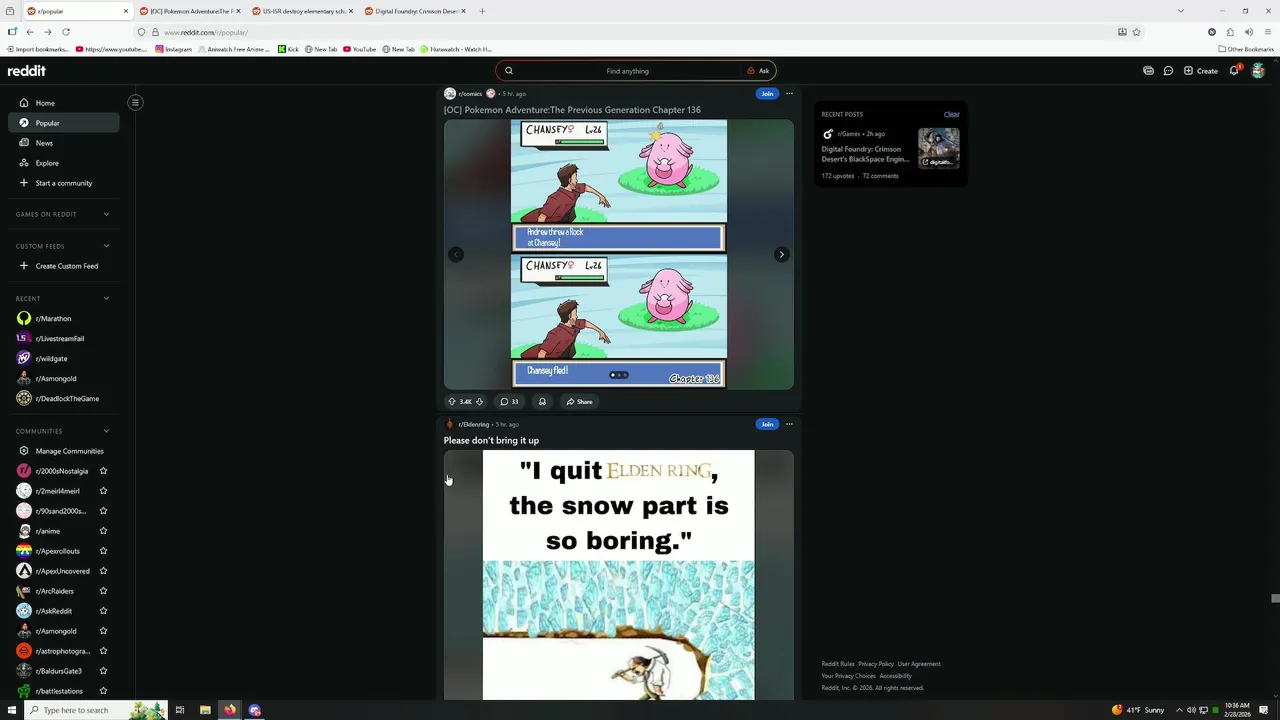Switch to US-ISR destroy elementary tab
Screen dimensions: 1280x720
pyautogui.click(x=304, y=11)
